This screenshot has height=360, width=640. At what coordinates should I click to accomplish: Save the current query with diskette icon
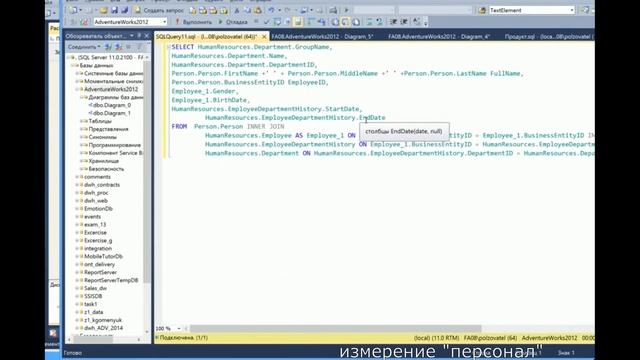pyautogui.click(x=115, y=10)
